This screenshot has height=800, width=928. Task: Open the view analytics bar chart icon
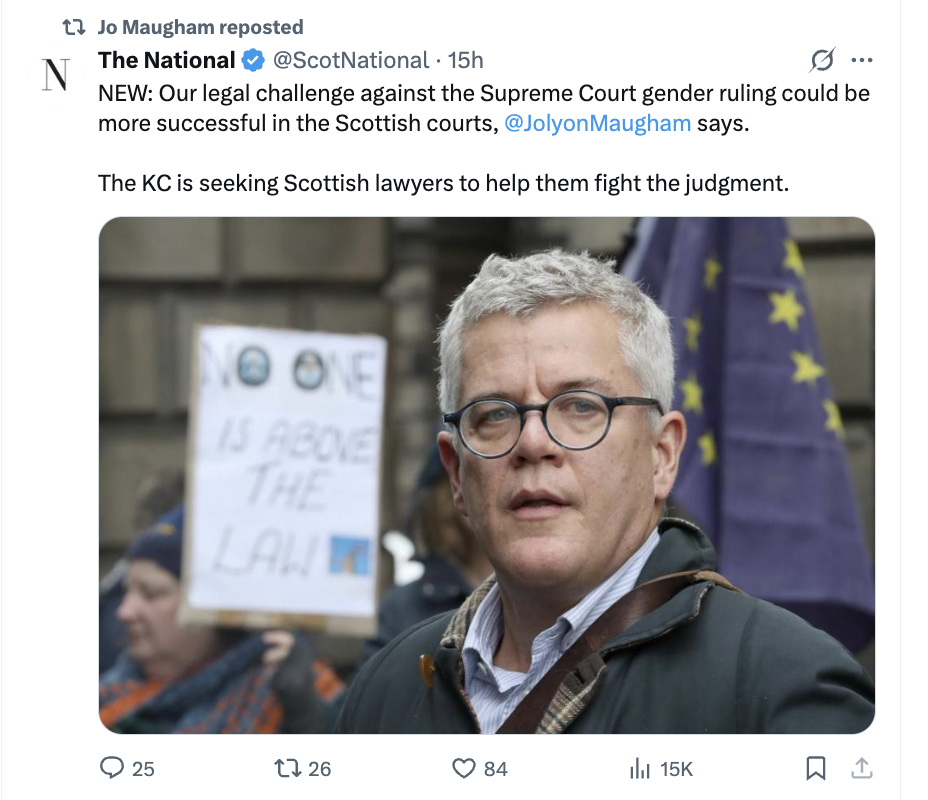click(x=640, y=769)
